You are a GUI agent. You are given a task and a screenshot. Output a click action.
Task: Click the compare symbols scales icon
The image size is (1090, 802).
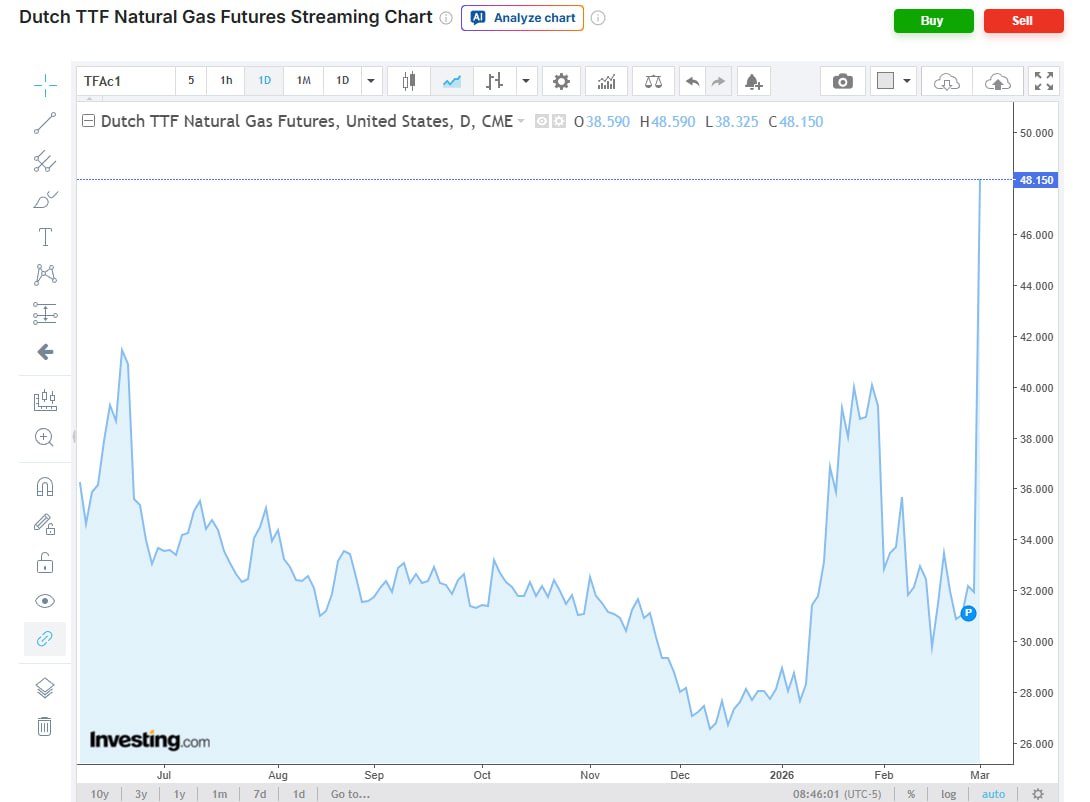coord(653,81)
